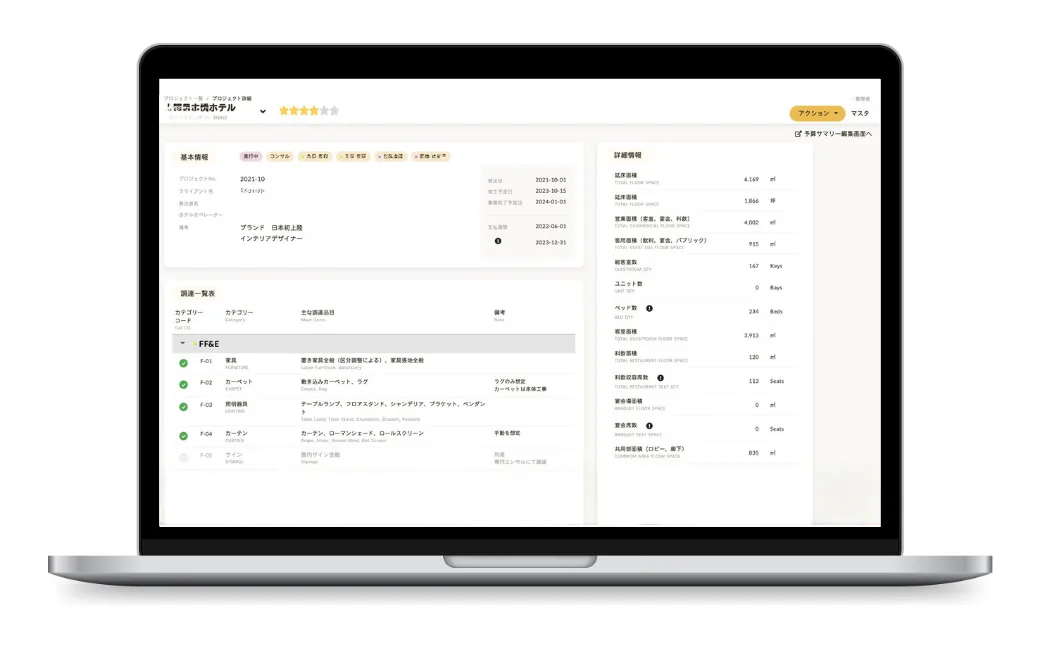The height and width of the screenshot is (650, 1040).
Task: Click the 4,002 commercial floor space value
Action: (x=751, y=223)
